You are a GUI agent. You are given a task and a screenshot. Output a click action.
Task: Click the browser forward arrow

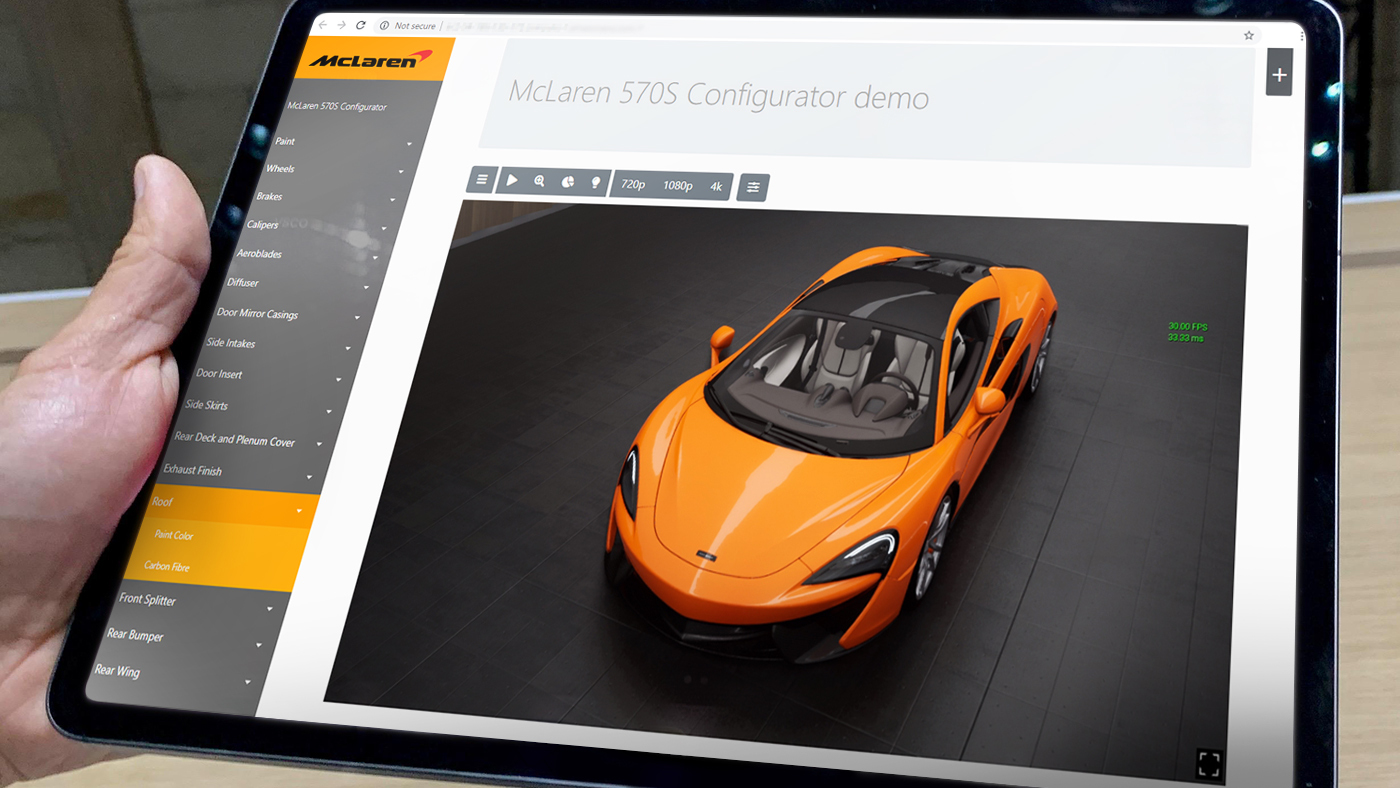pos(342,24)
